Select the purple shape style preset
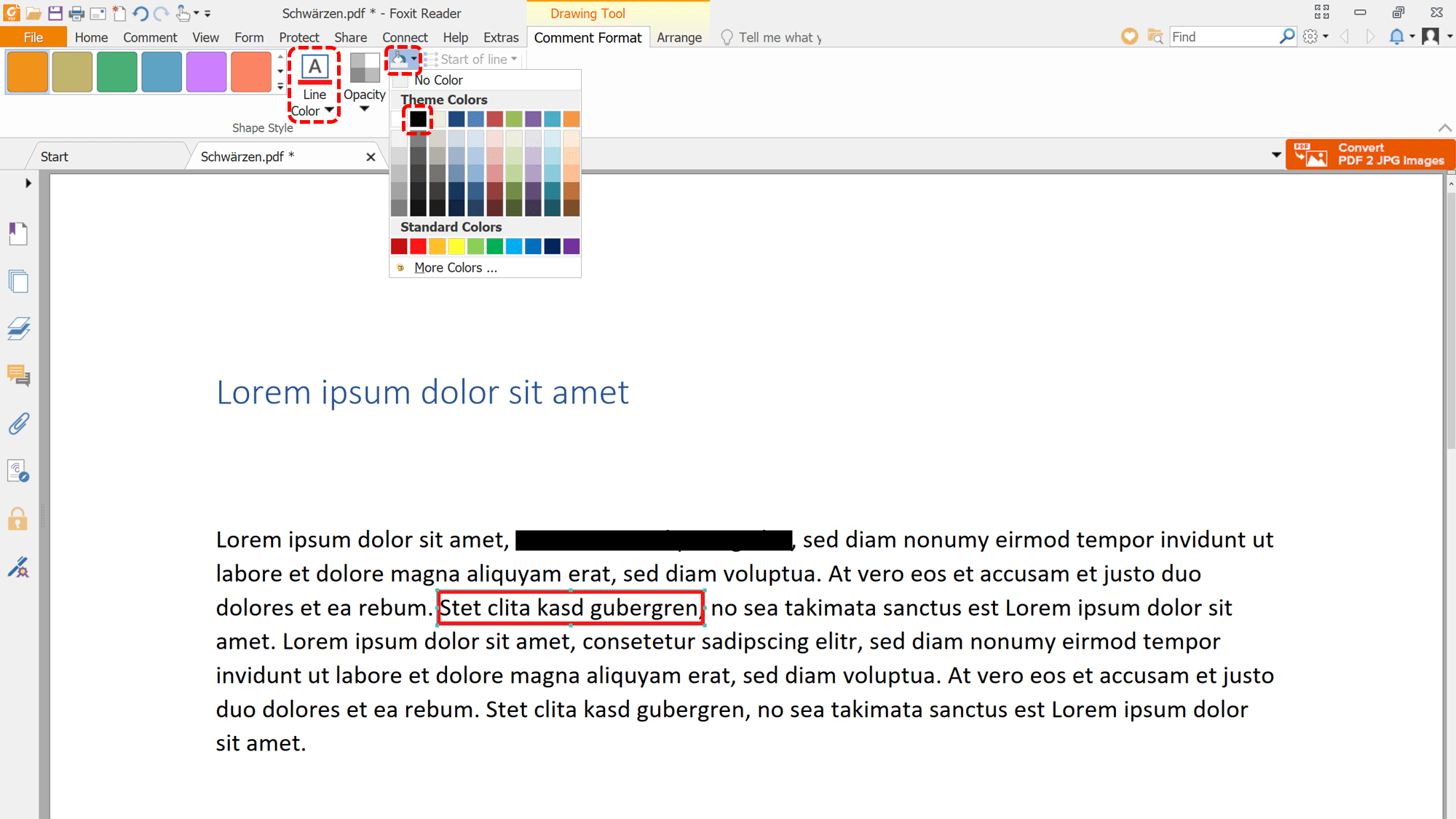Viewport: 1456px width, 819px height. [x=206, y=72]
